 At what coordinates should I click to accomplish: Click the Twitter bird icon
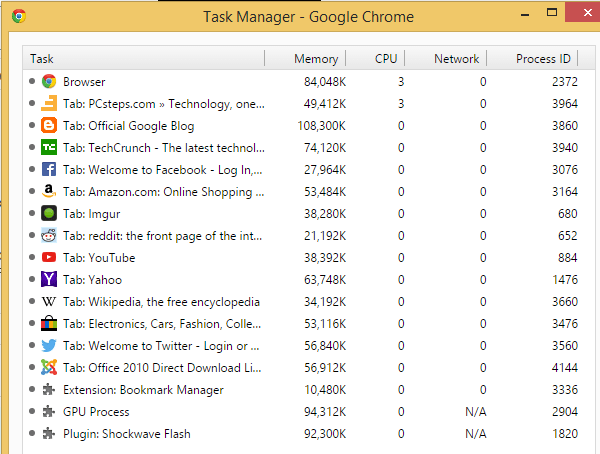coord(49,346)
